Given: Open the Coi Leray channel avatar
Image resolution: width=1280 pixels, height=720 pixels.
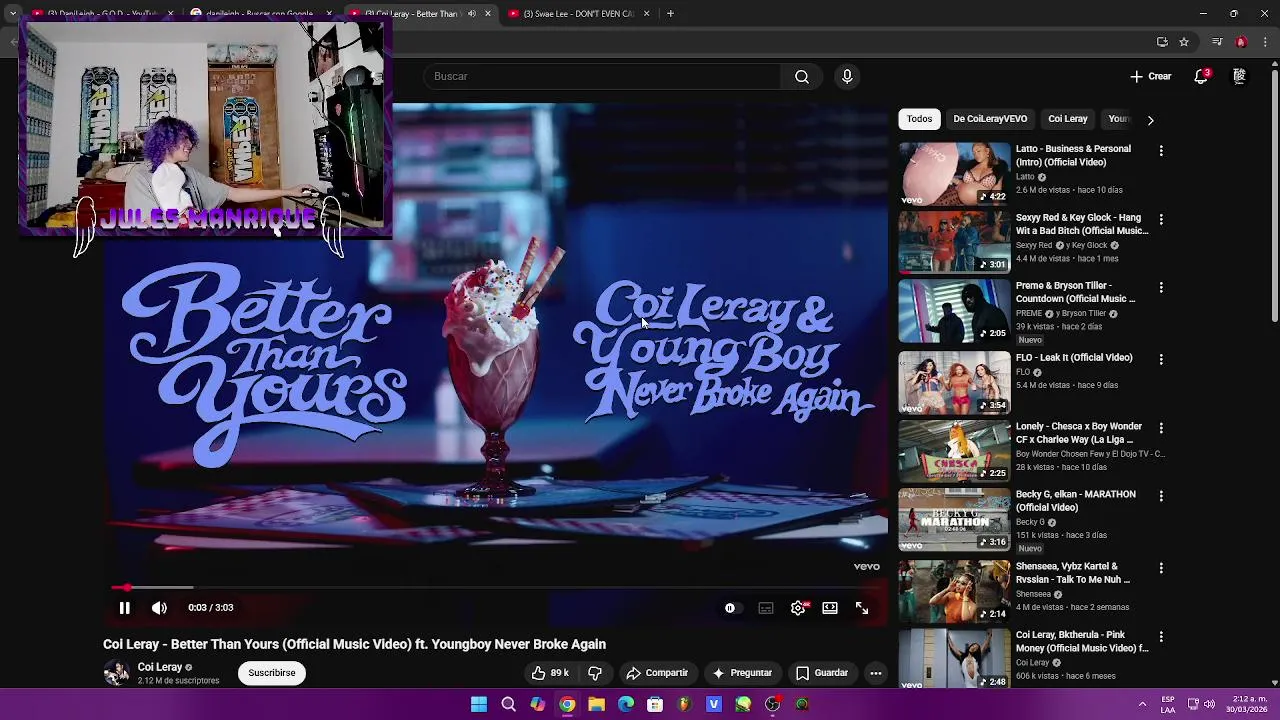Looking at the screenshot, I should (x=117, y=673).
